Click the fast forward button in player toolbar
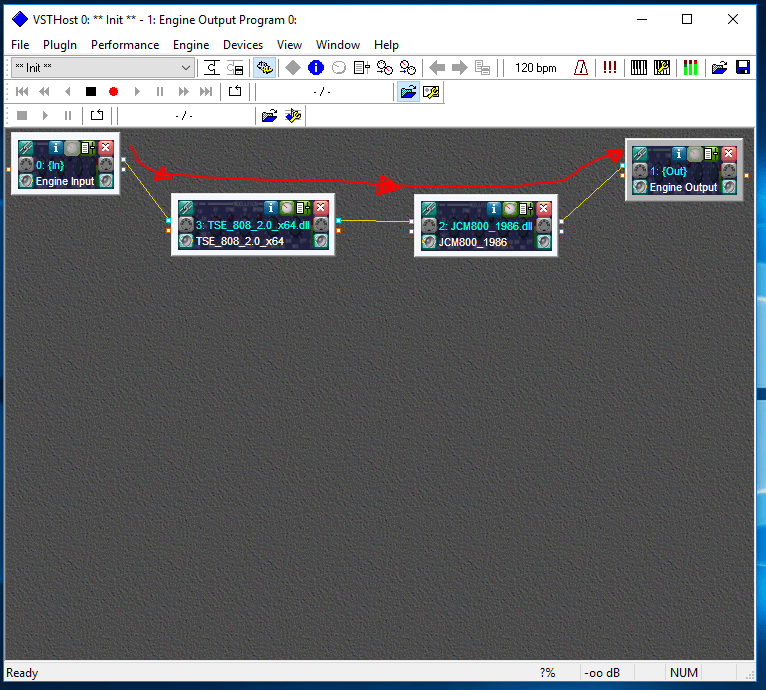Viewport: 766px width, 690px height. (183, 91)
